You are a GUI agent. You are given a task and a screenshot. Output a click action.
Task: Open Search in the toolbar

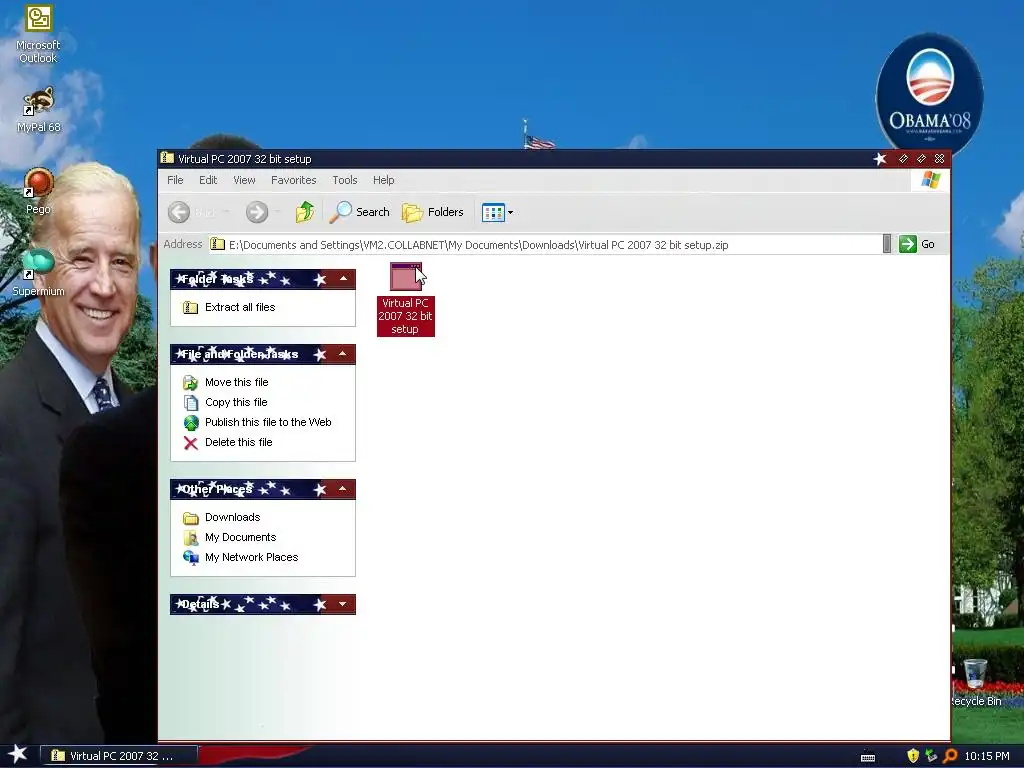pos(359,212)
